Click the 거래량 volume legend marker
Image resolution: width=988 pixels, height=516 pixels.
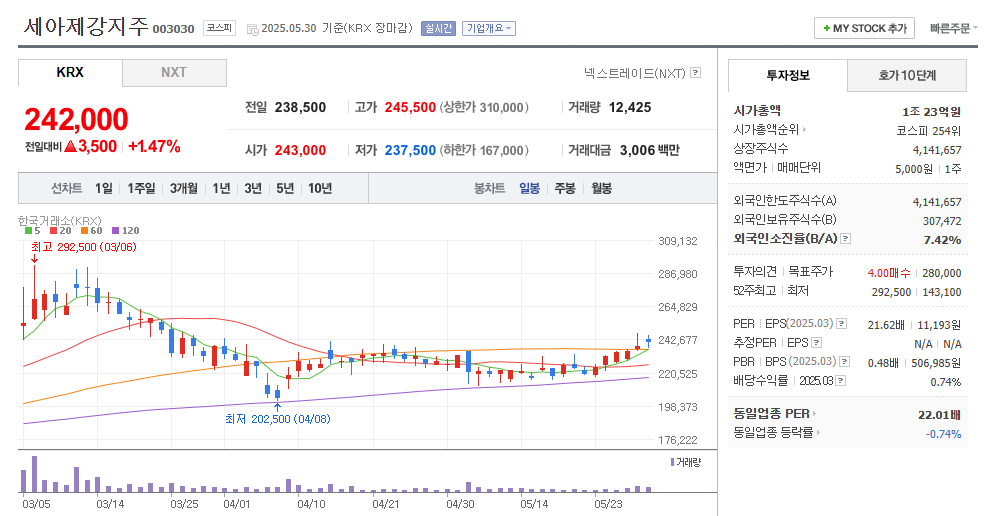(x=673, y=462)
